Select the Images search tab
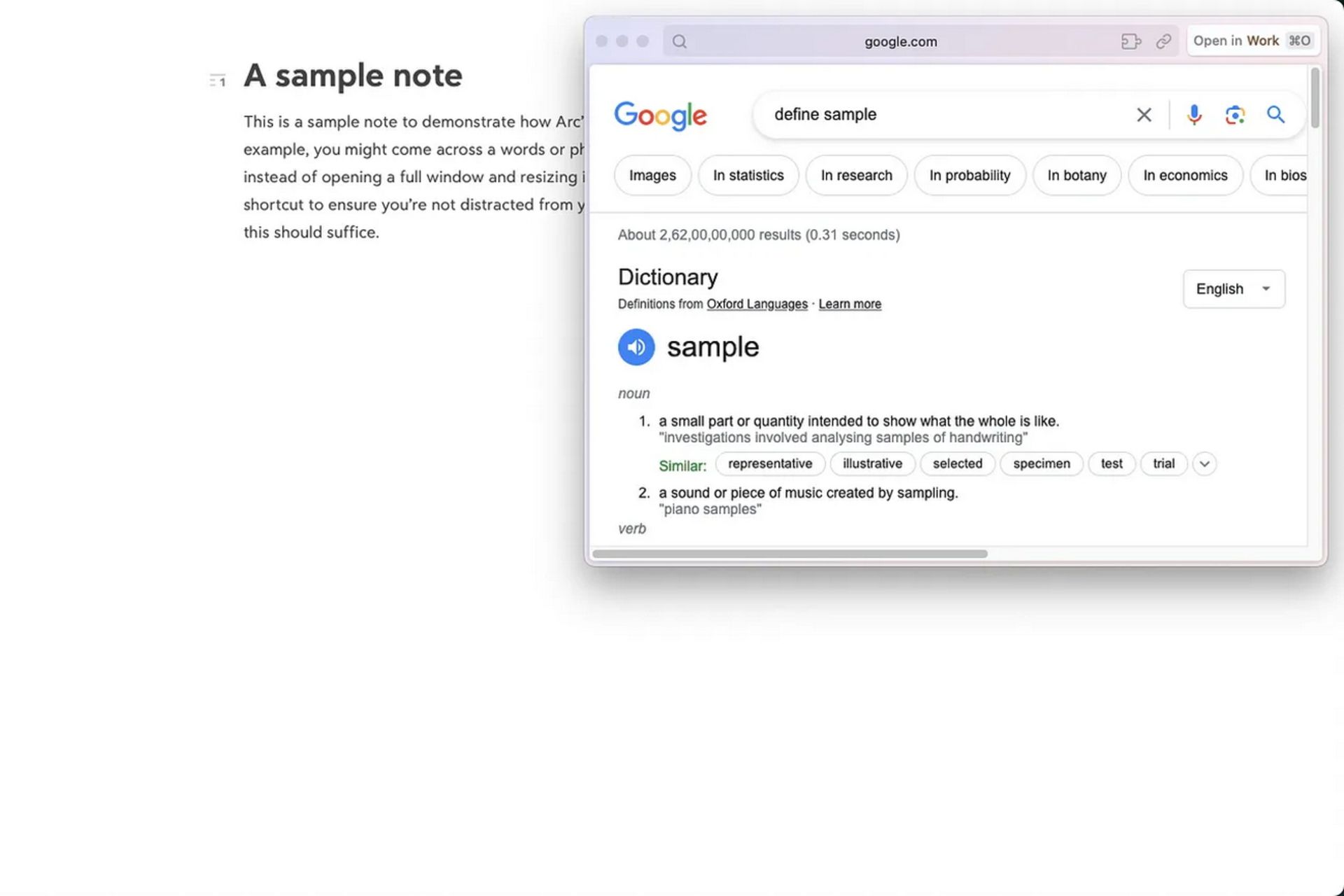This screenshot has width=1344, height=896. 651,174
